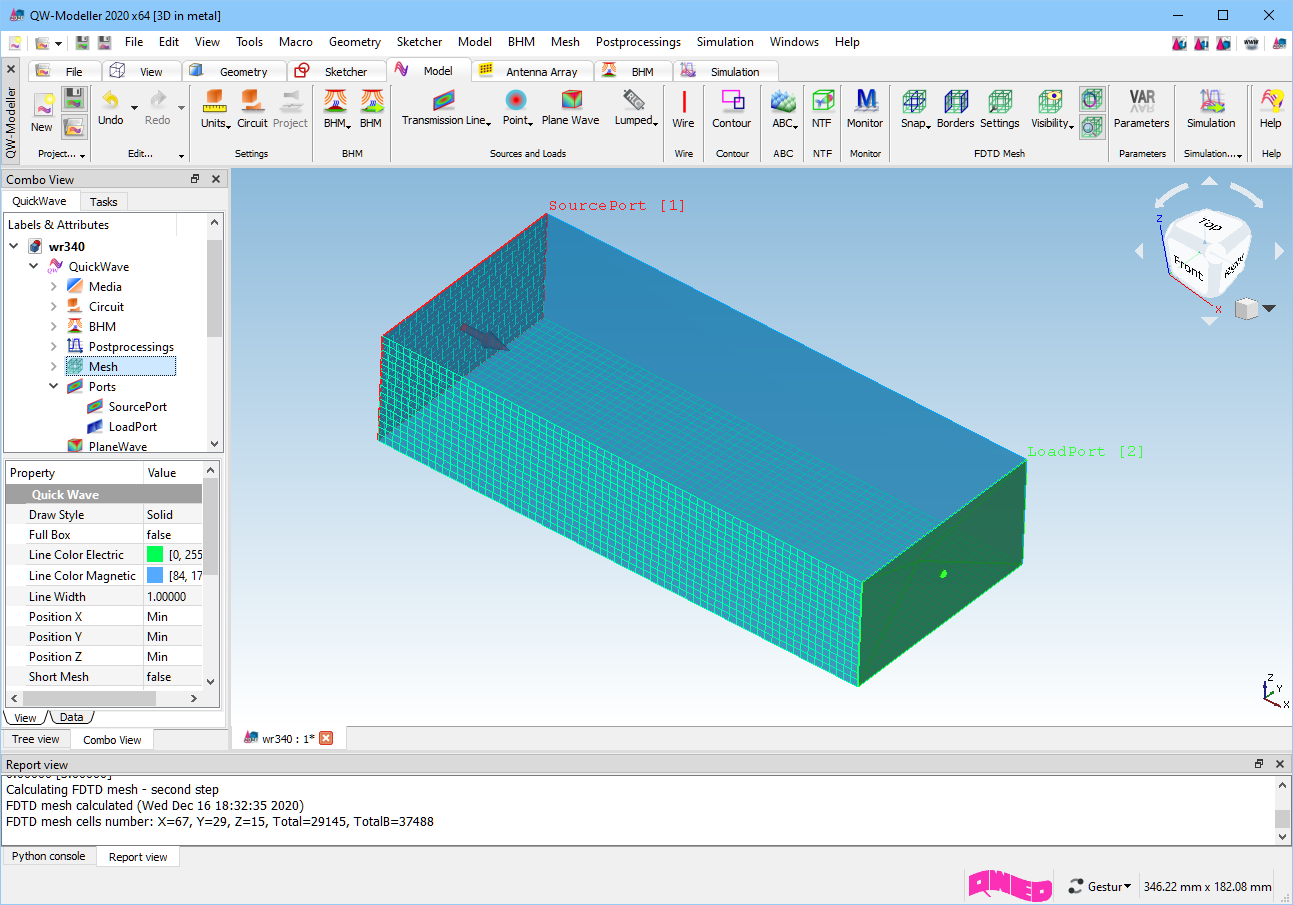Open the Circuit settings tool
The height and width of the screenshot is (905, 1293).
[x=252, y=109]
